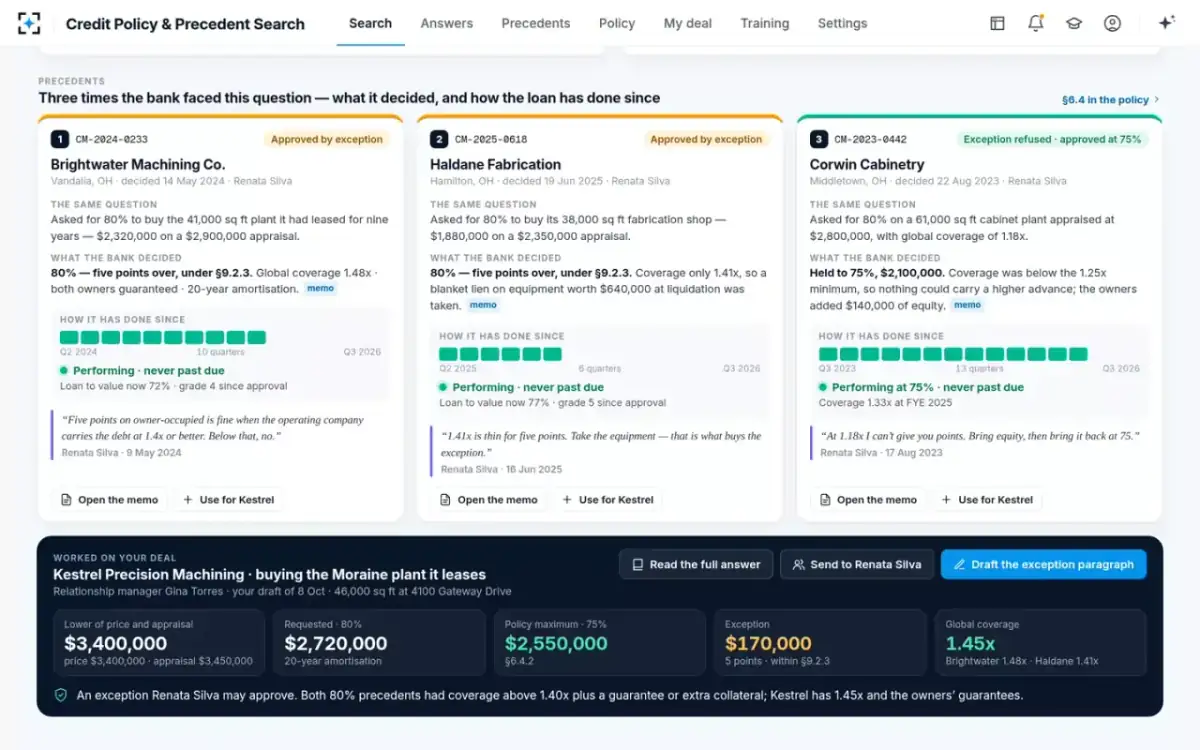The height and width of the screenshot is (750, 1200).
Task: Click case ID CM-2023-0442
Action: (x=871, y=140)
